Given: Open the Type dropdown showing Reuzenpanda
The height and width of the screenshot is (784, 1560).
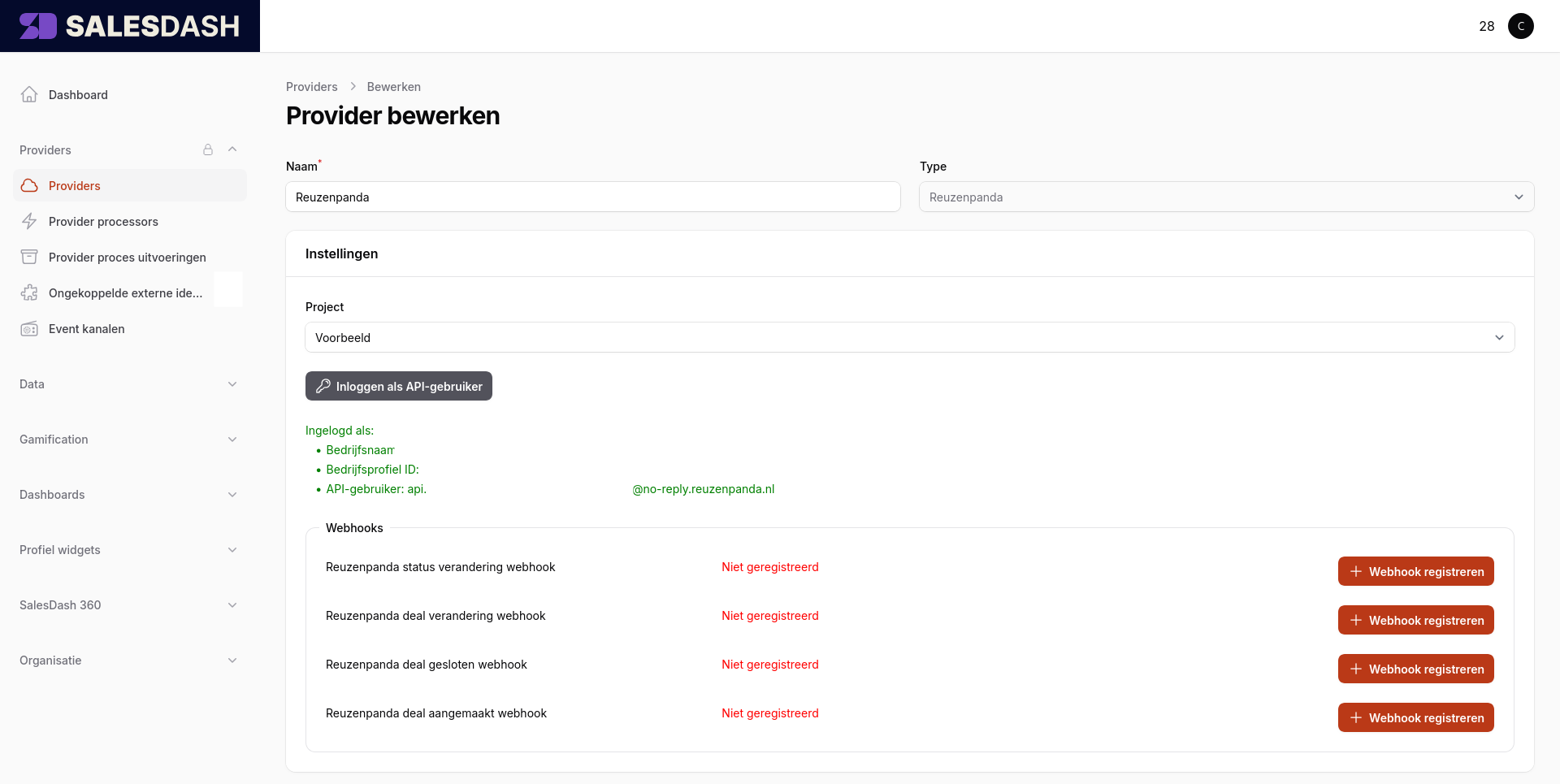Looking at the screenshot, I should point(1226,197).
